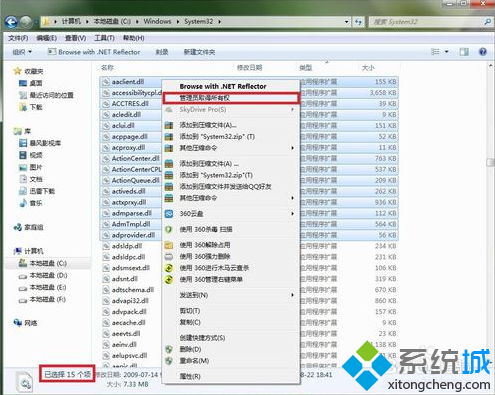Click the 360杀毒 shield icon
The image size is (495, 395).
click(169, 229)
